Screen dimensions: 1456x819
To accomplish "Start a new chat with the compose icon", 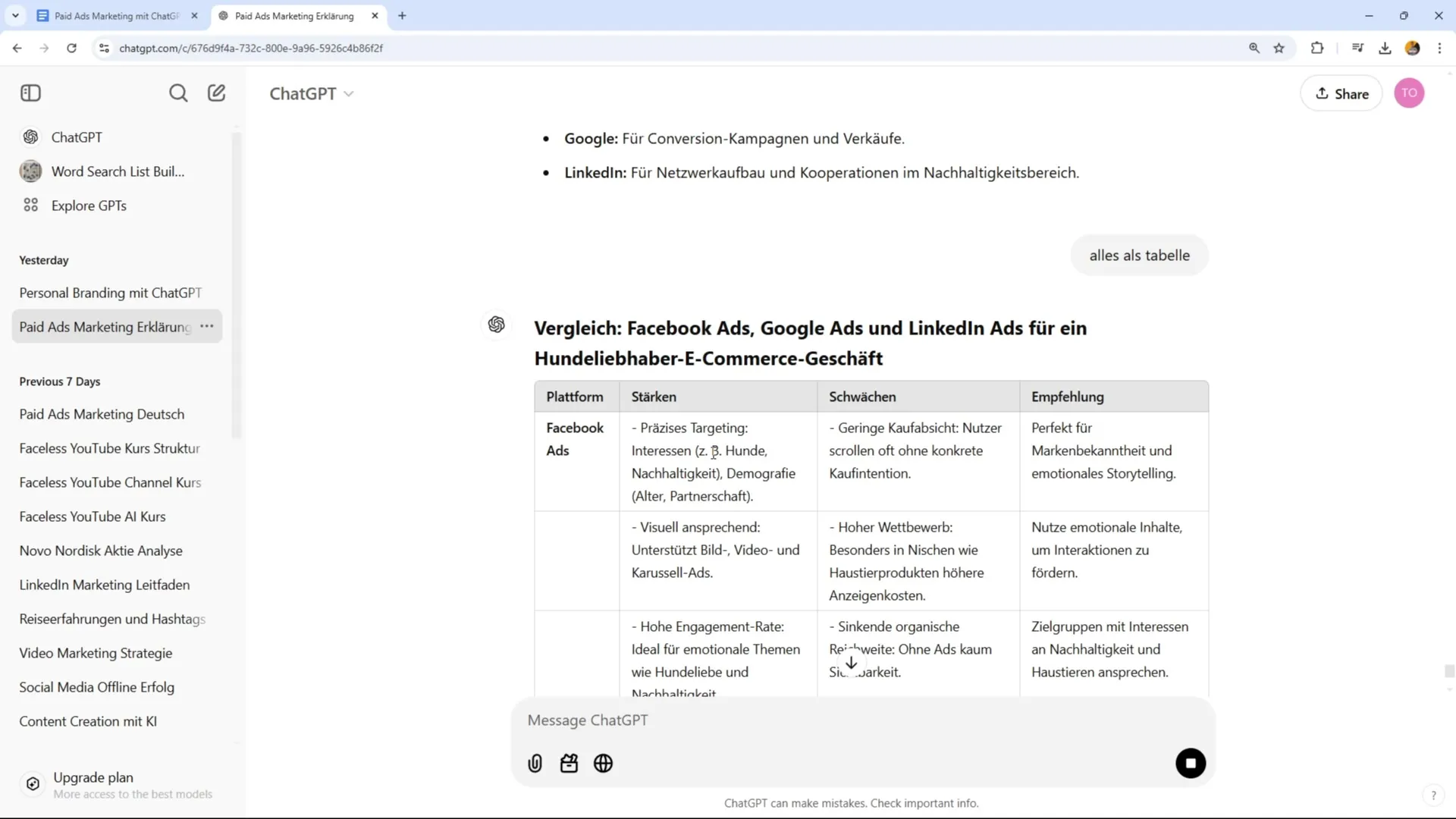I will pyautogui.click(x=217, y=93).
